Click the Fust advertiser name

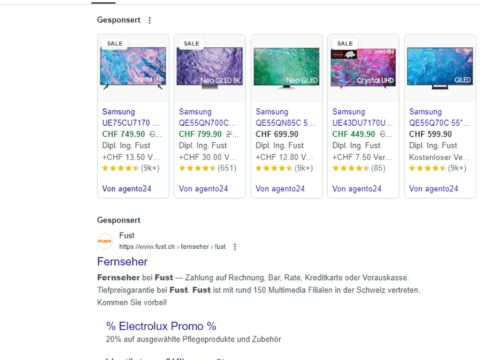click(127, 235)
